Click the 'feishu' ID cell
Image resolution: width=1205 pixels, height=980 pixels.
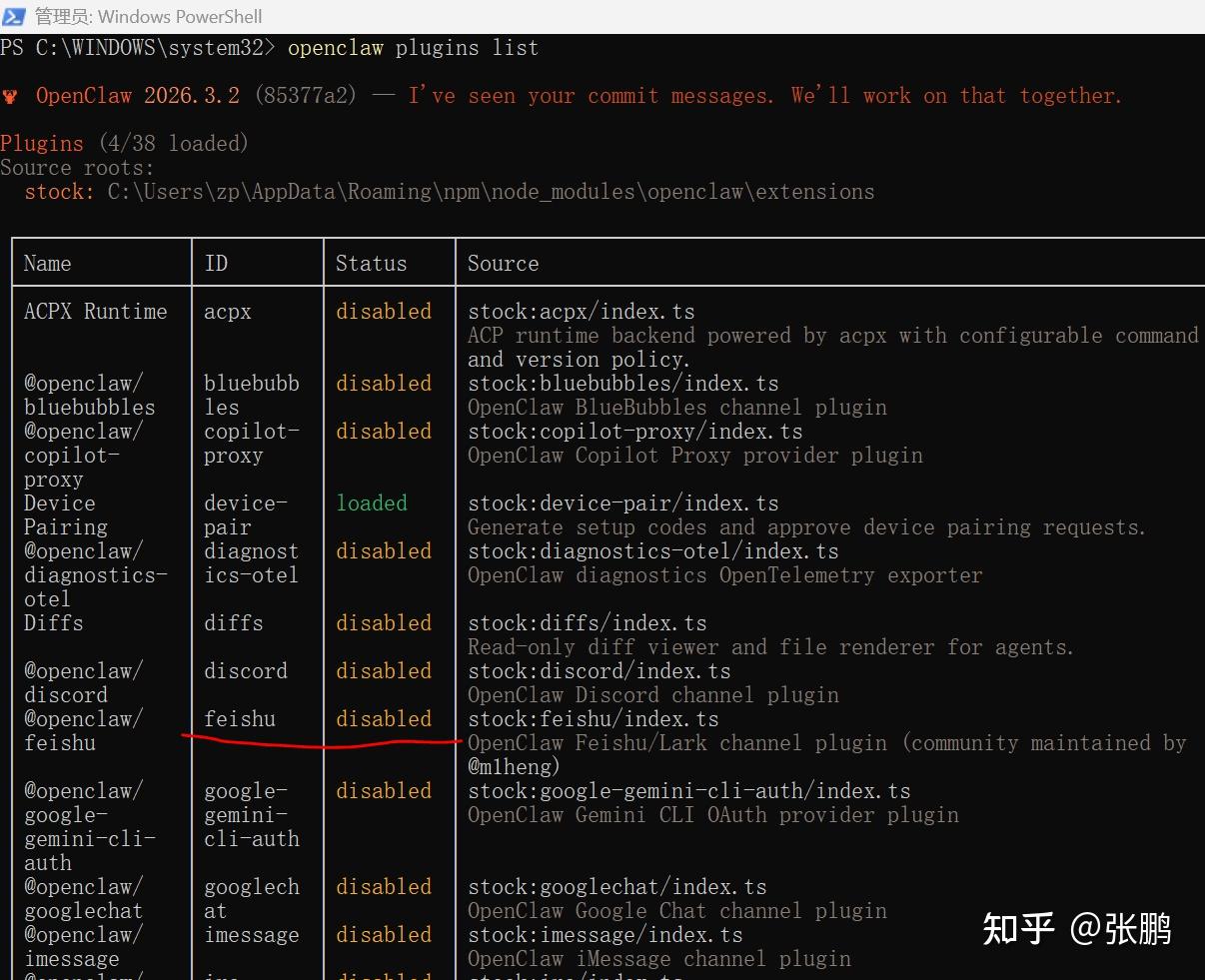(x=240, y=719)
